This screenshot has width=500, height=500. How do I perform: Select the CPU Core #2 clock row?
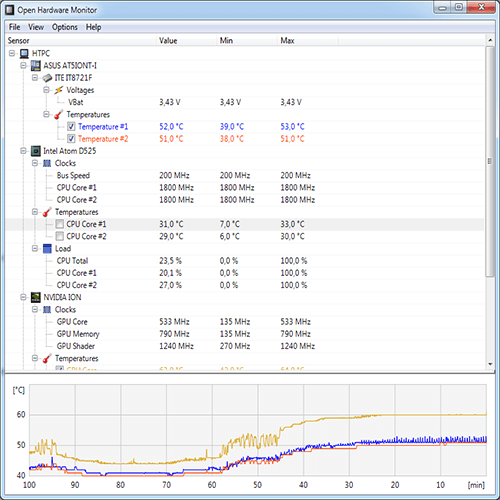[245, 200]
